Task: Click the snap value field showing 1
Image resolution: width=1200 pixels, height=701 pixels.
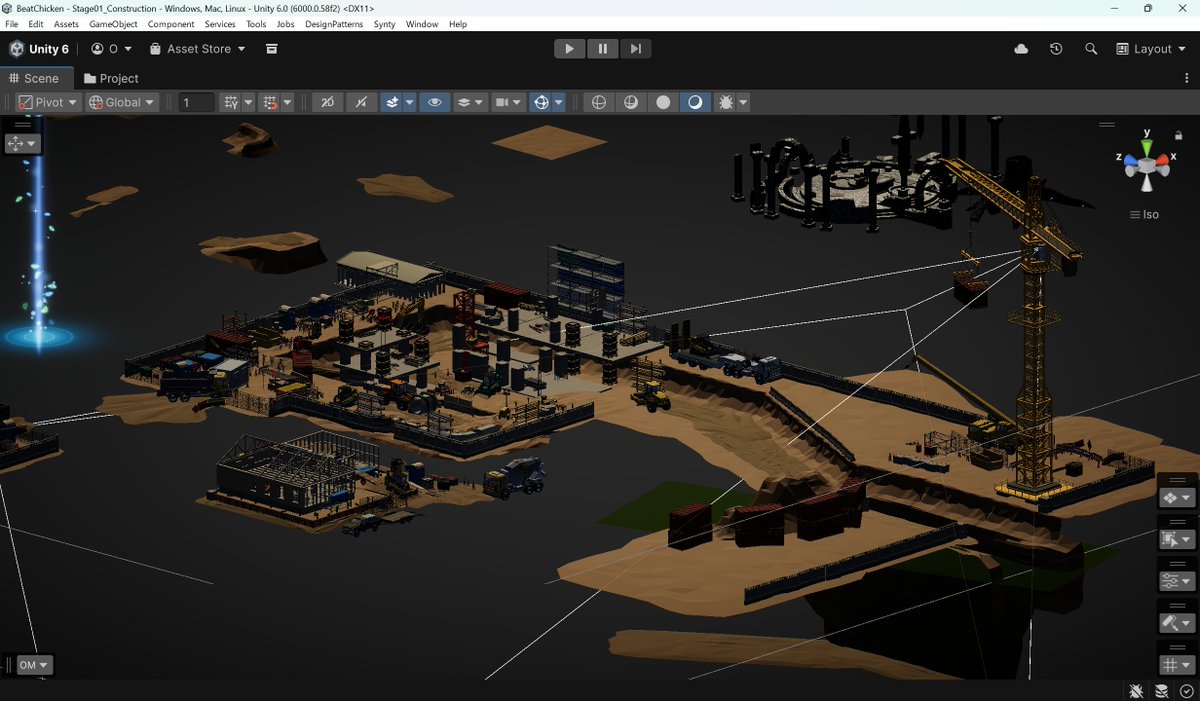Action: pos(197,102)
